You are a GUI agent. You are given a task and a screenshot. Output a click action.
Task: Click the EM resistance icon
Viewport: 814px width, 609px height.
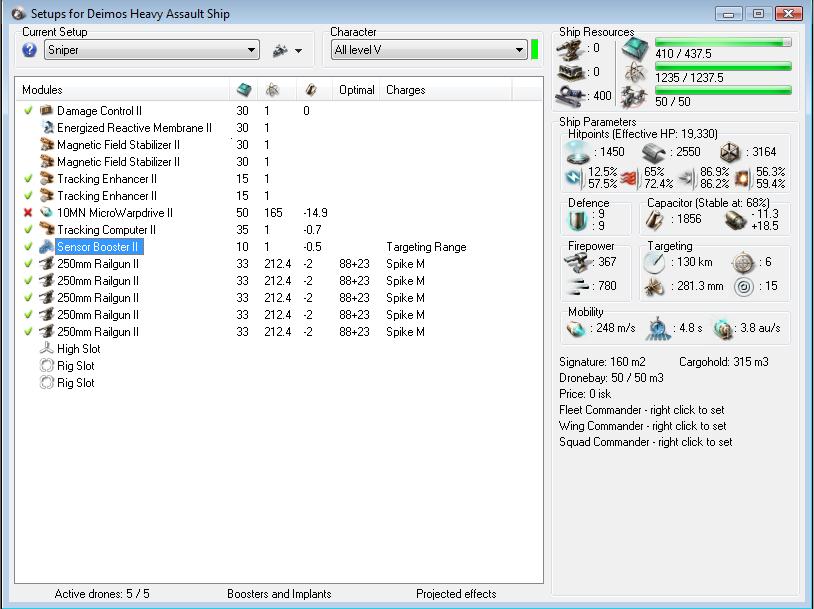[574, 178]
